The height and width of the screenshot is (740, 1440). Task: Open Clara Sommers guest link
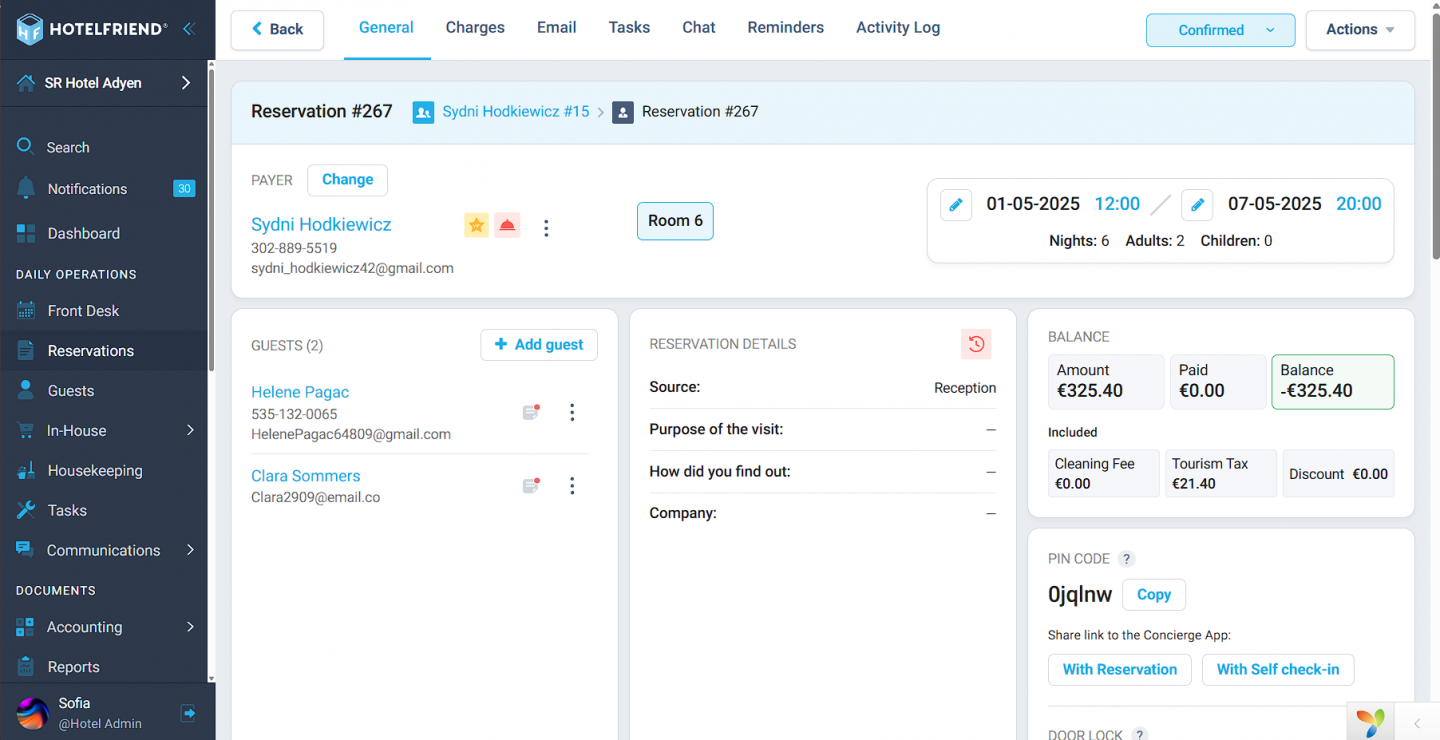click(305, 476)
